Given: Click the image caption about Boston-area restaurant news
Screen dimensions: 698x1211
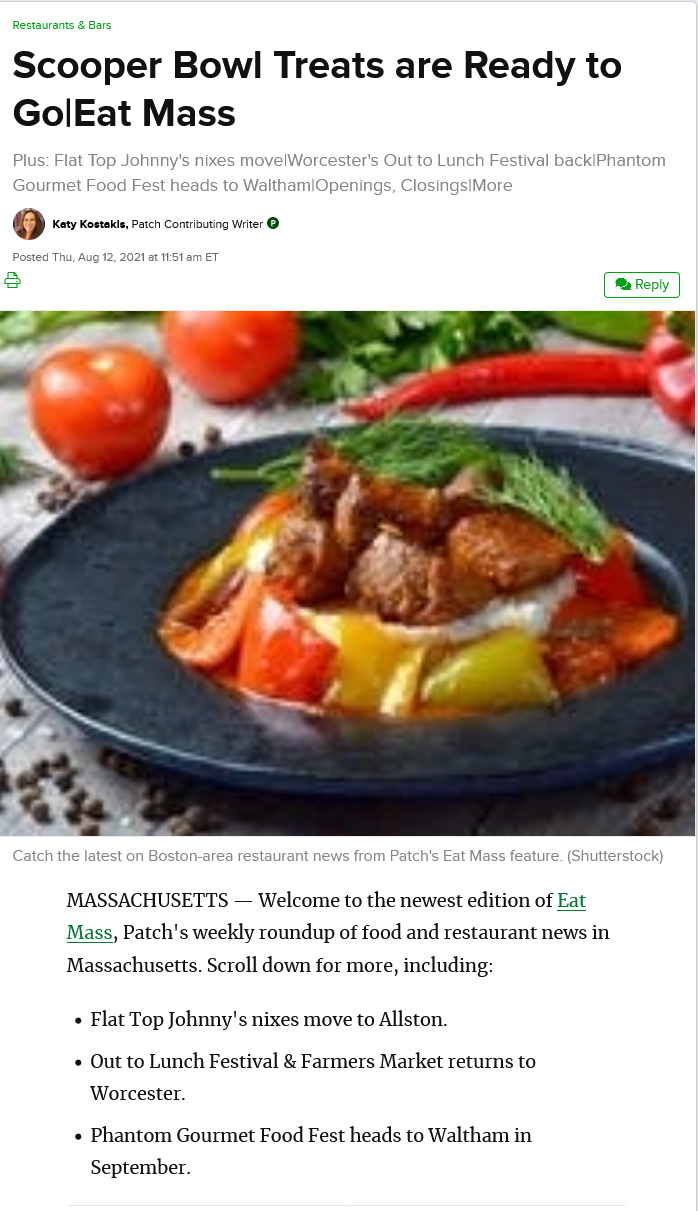Looking at the screenshot, I should click(x=338, y=856).
